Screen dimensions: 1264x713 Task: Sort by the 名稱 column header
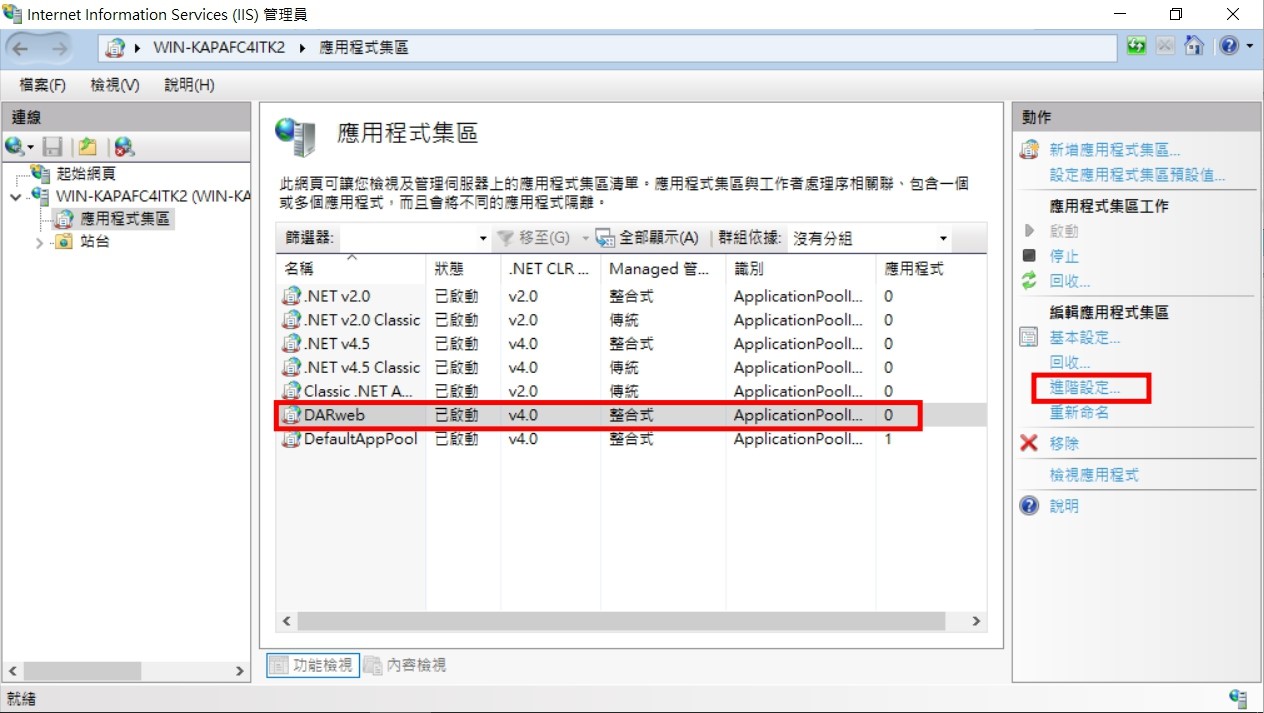click(x=351, y=268)
